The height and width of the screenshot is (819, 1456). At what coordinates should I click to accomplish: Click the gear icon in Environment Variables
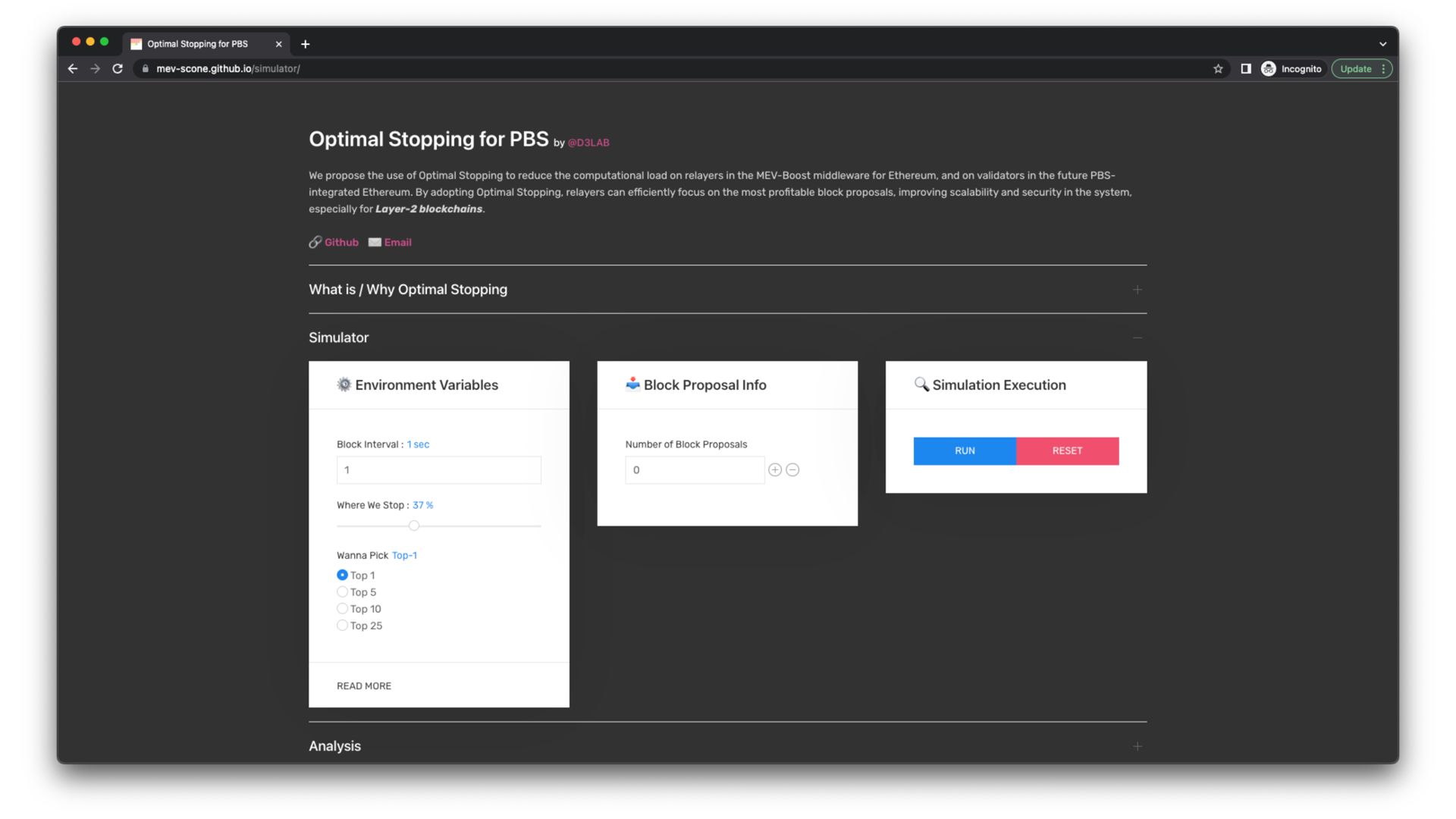tap(344, 384)
